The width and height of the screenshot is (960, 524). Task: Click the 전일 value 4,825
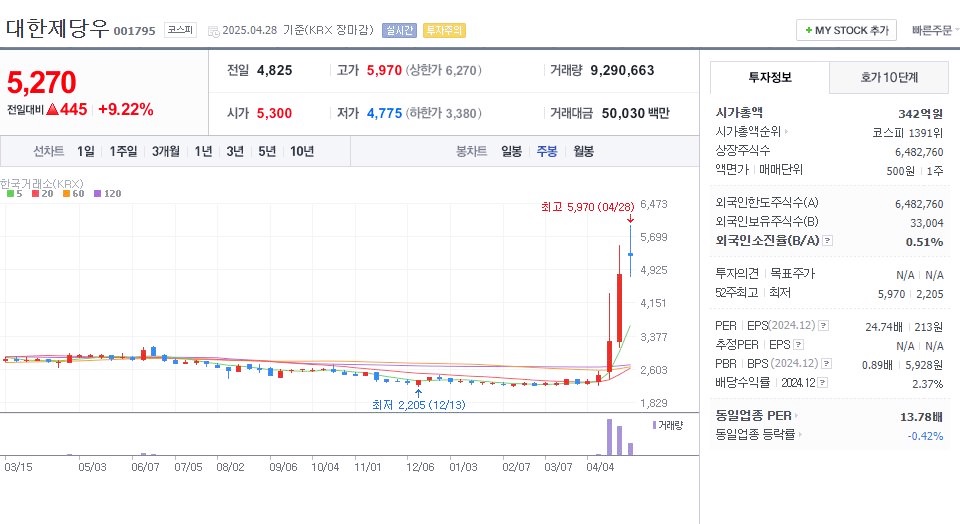[x=274, y=70]
